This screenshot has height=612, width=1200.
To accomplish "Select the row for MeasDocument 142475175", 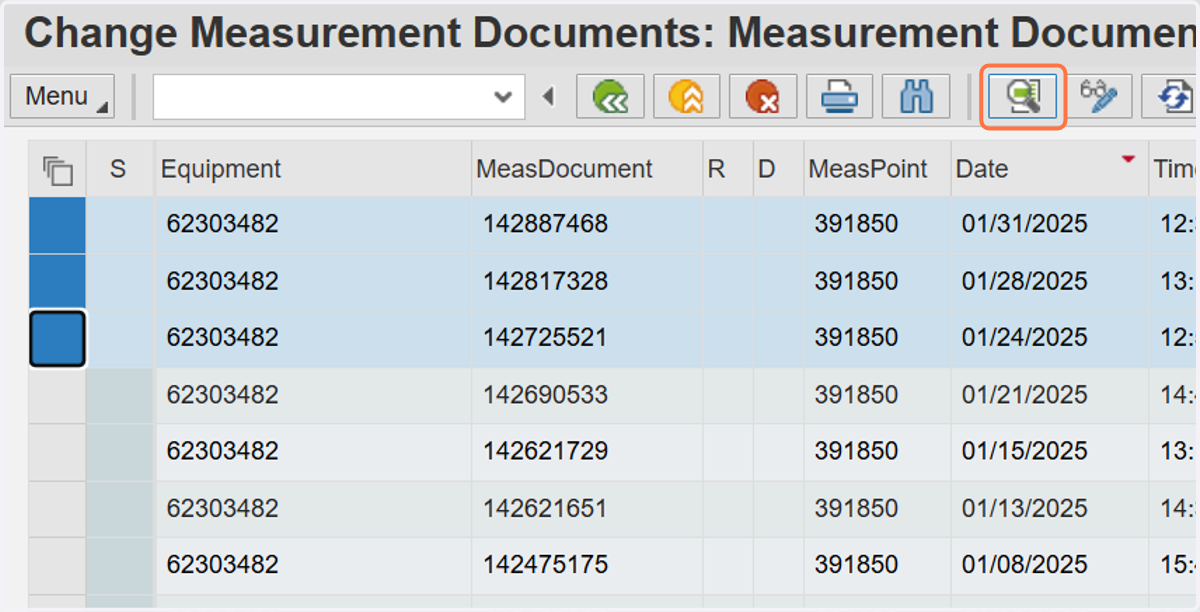I will click(57, 566).
